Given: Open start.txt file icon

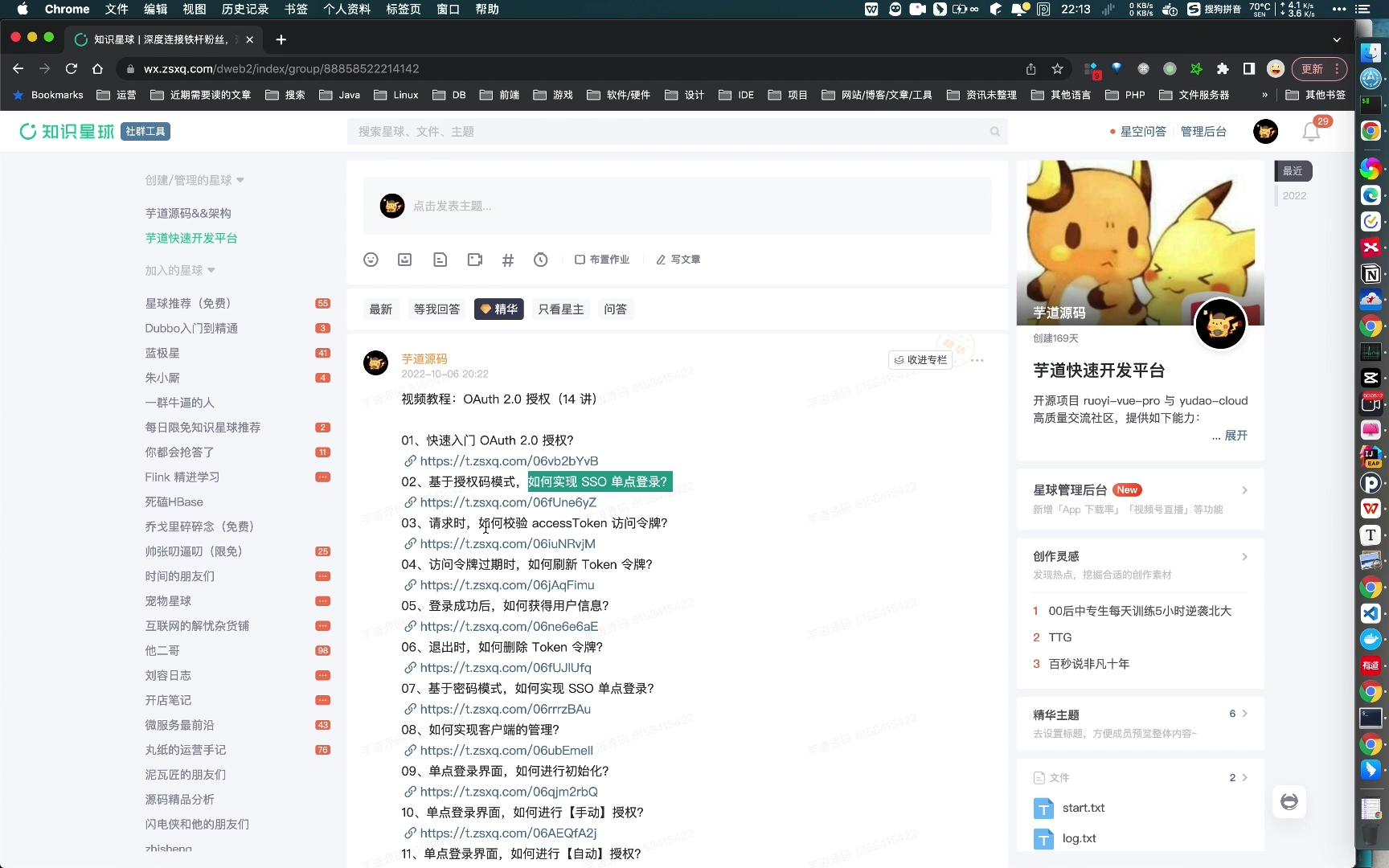Looking at the screenshot, I should pyautogui.click(x=1043, y=809).
